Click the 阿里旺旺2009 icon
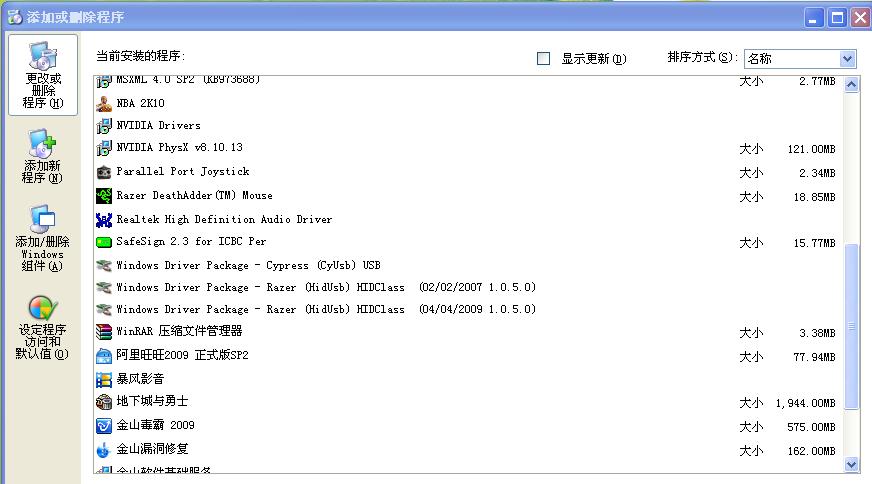Image resolution: width=872 pixels, height=484 pixels. click(103, 356)
